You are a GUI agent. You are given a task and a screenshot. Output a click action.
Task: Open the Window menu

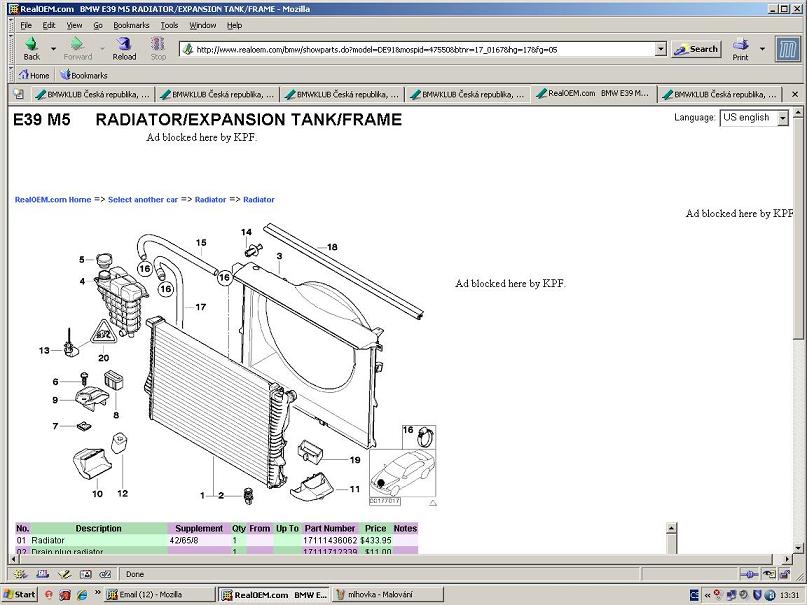(202, 25)
